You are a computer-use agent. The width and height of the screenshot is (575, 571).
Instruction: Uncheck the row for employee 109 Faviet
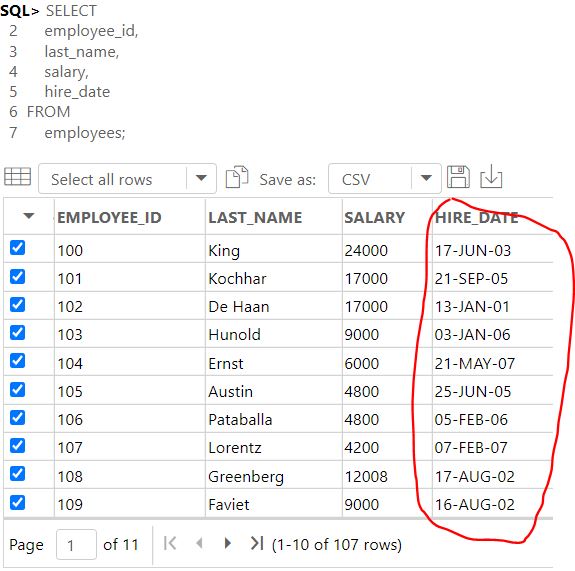17,502
